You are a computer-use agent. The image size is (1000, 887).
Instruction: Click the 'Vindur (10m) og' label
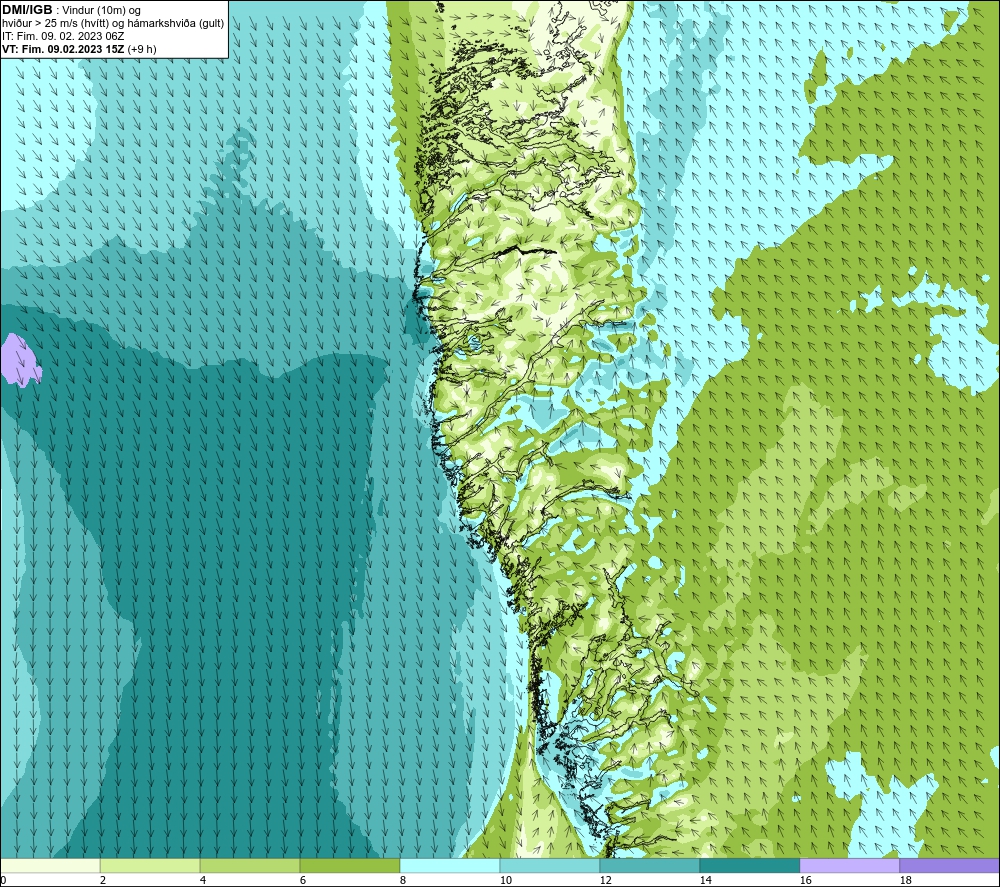pyautogui.click(x=101, y=11)
